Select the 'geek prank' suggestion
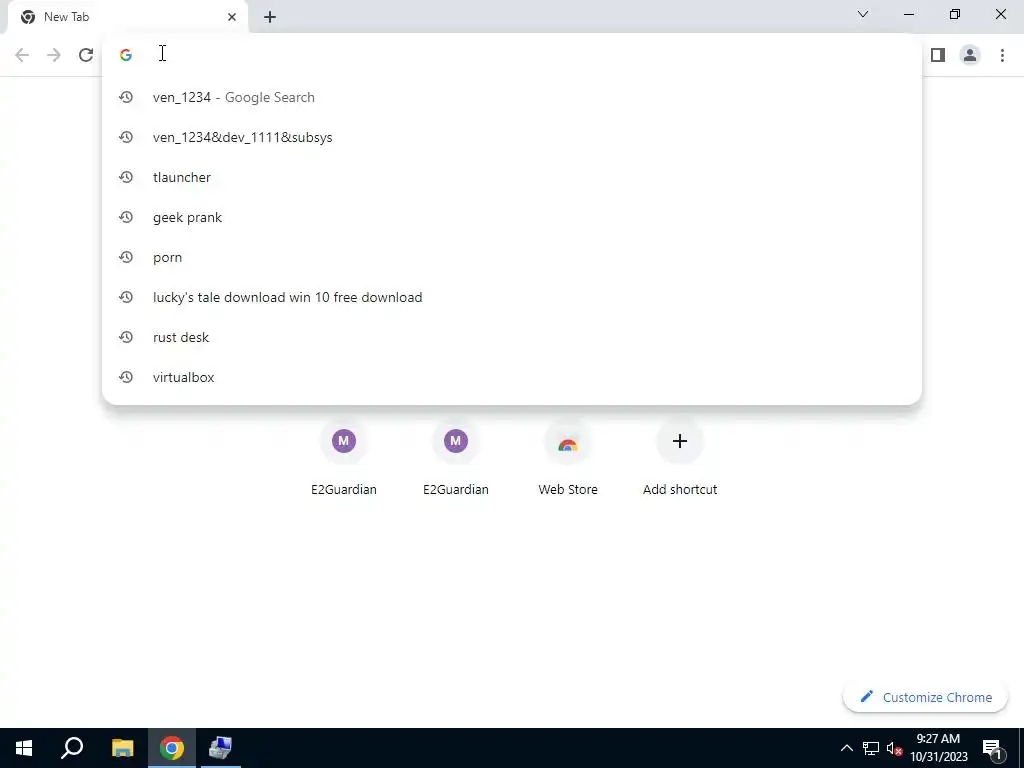This screenshot has height=768, width=1024. point(512,217)
